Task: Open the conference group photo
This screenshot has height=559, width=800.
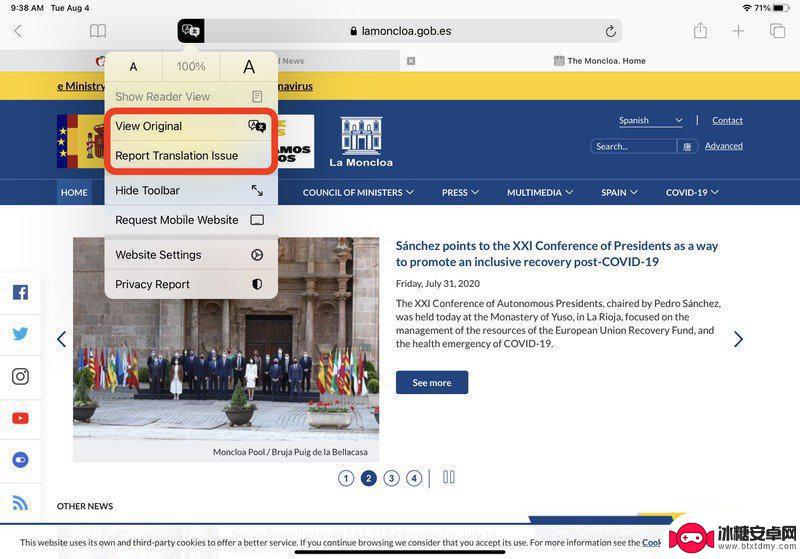Action: (x=226, y=339)
